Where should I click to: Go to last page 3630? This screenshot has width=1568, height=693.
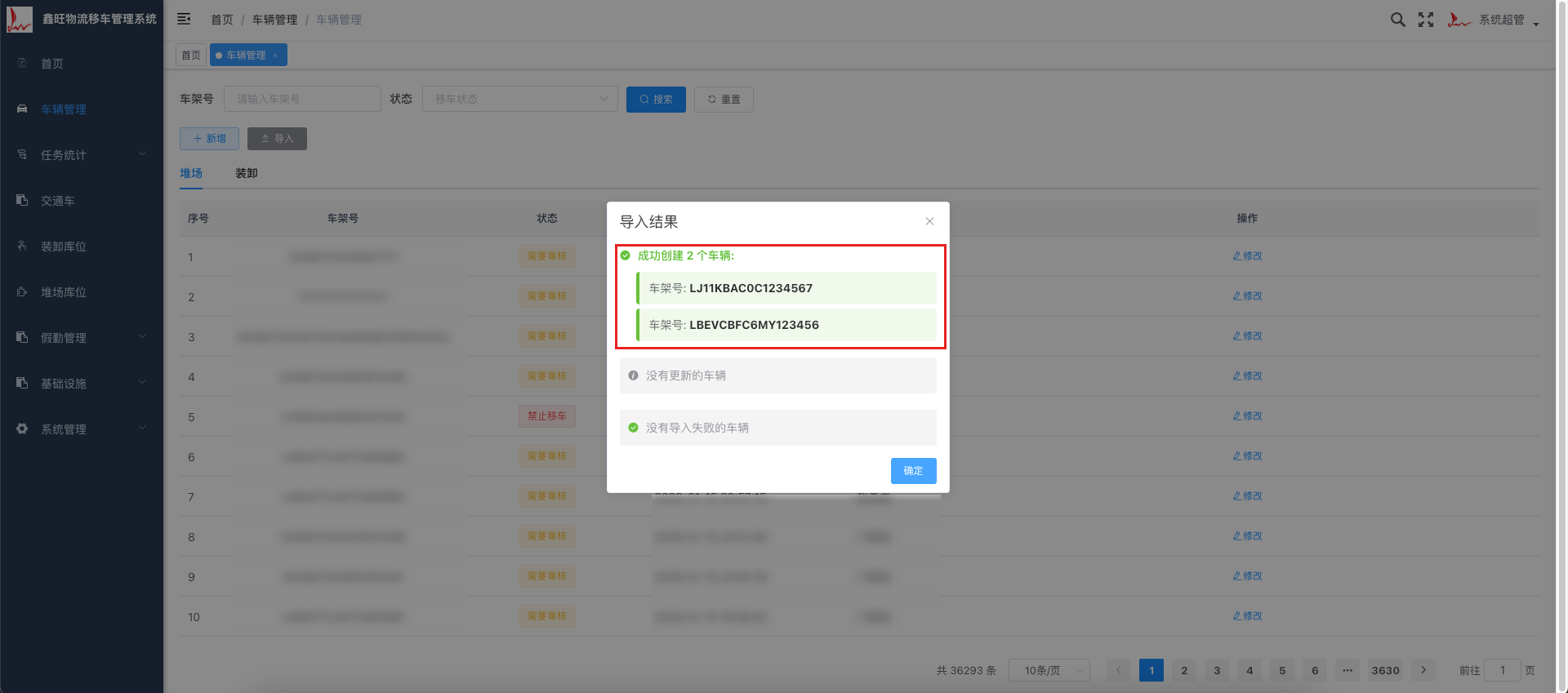point(1385,670)
